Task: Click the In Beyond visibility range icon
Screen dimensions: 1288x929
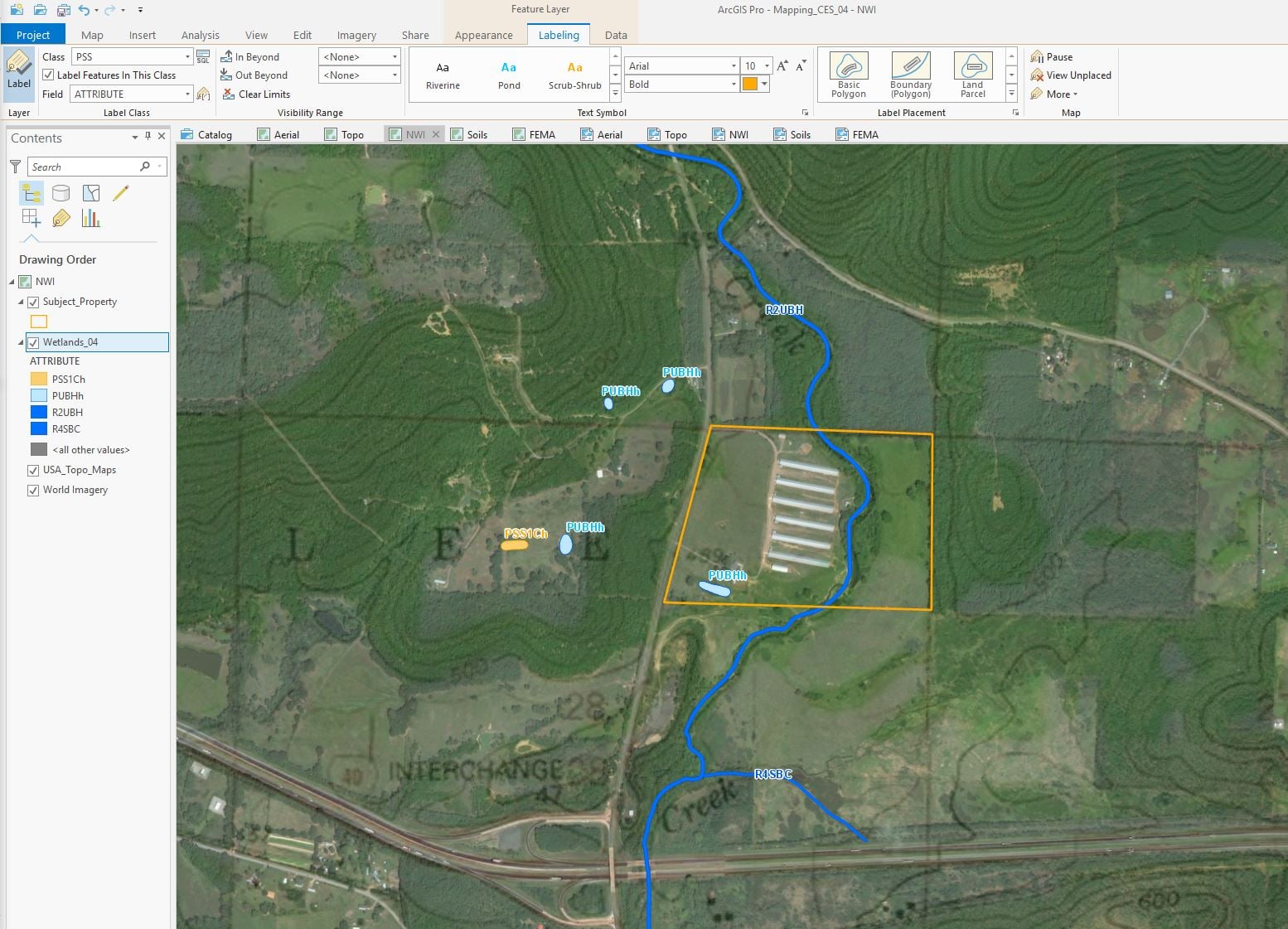Action: click(226, 56)
